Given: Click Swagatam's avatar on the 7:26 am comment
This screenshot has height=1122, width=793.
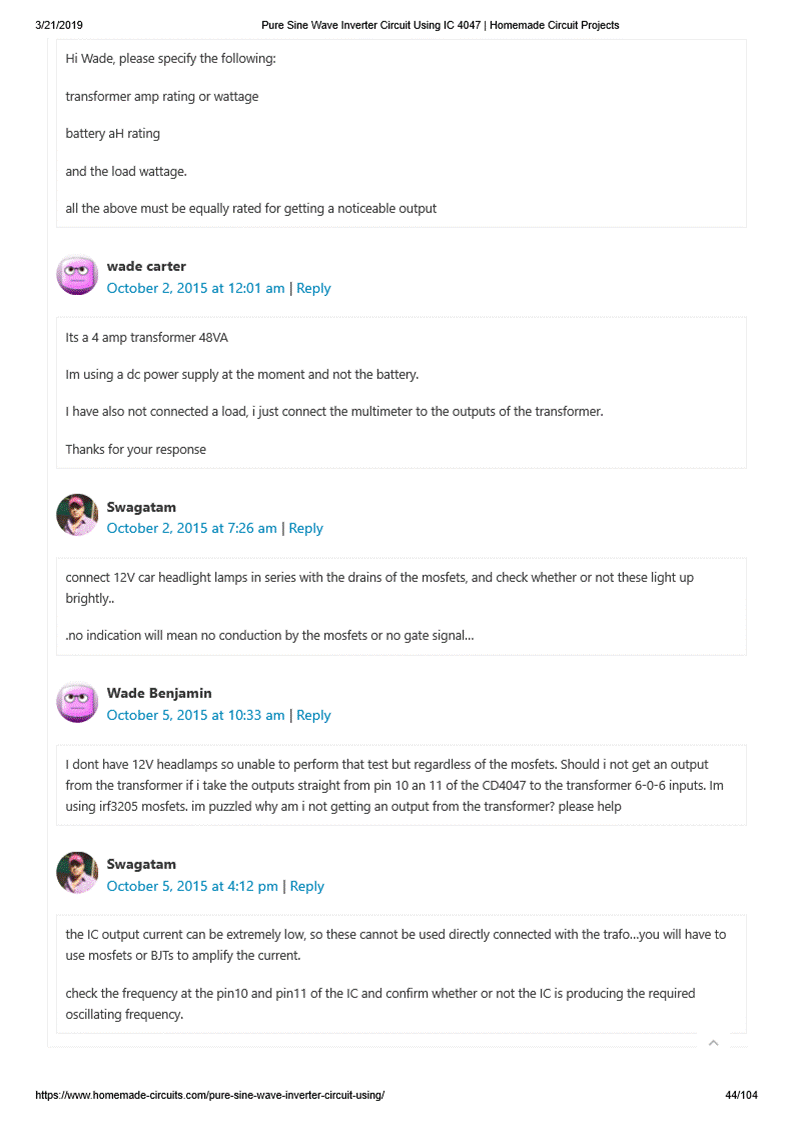Looking at the screenshot, I should pos(76,515).
